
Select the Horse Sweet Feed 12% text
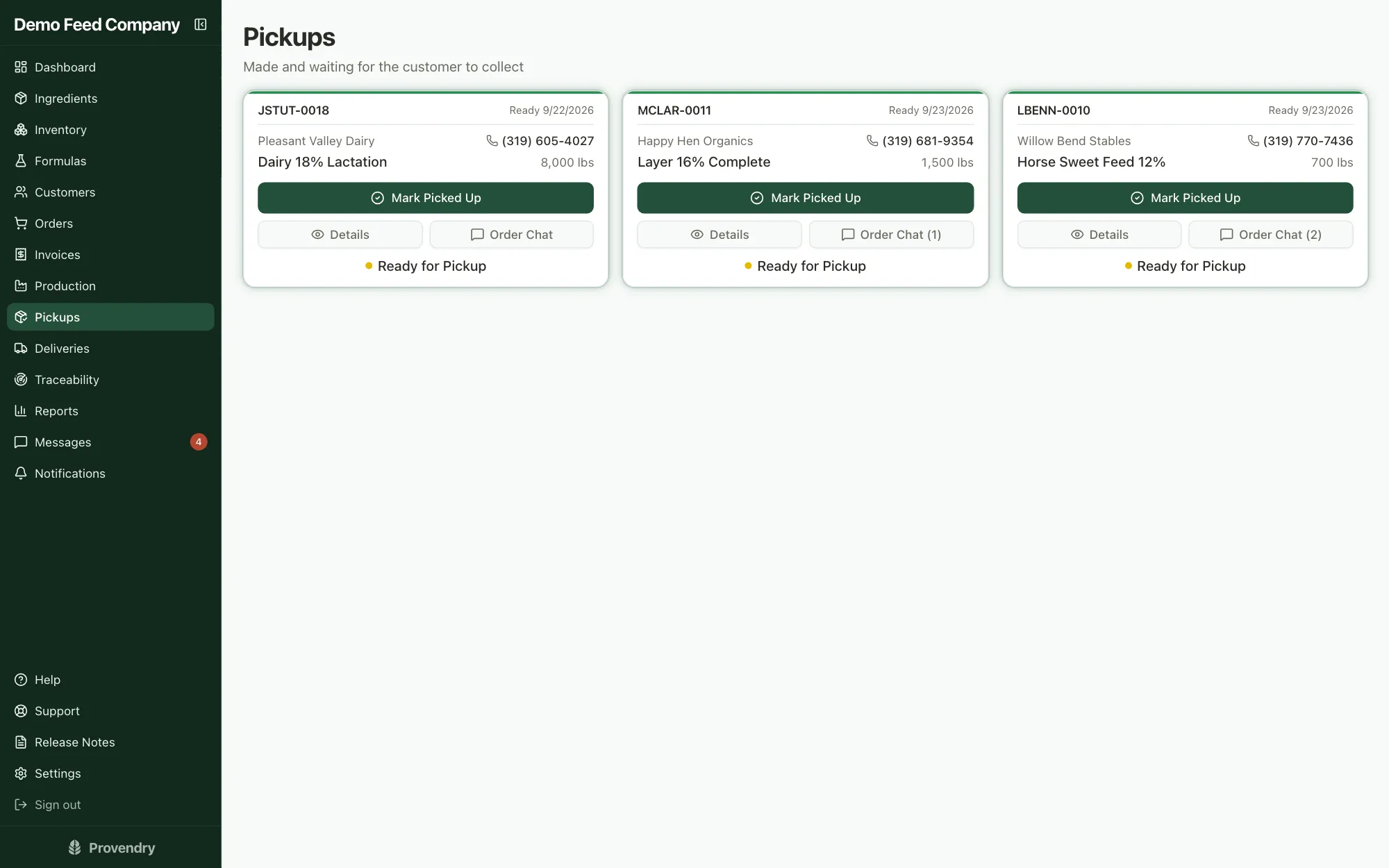click(x=1091, y=162)
